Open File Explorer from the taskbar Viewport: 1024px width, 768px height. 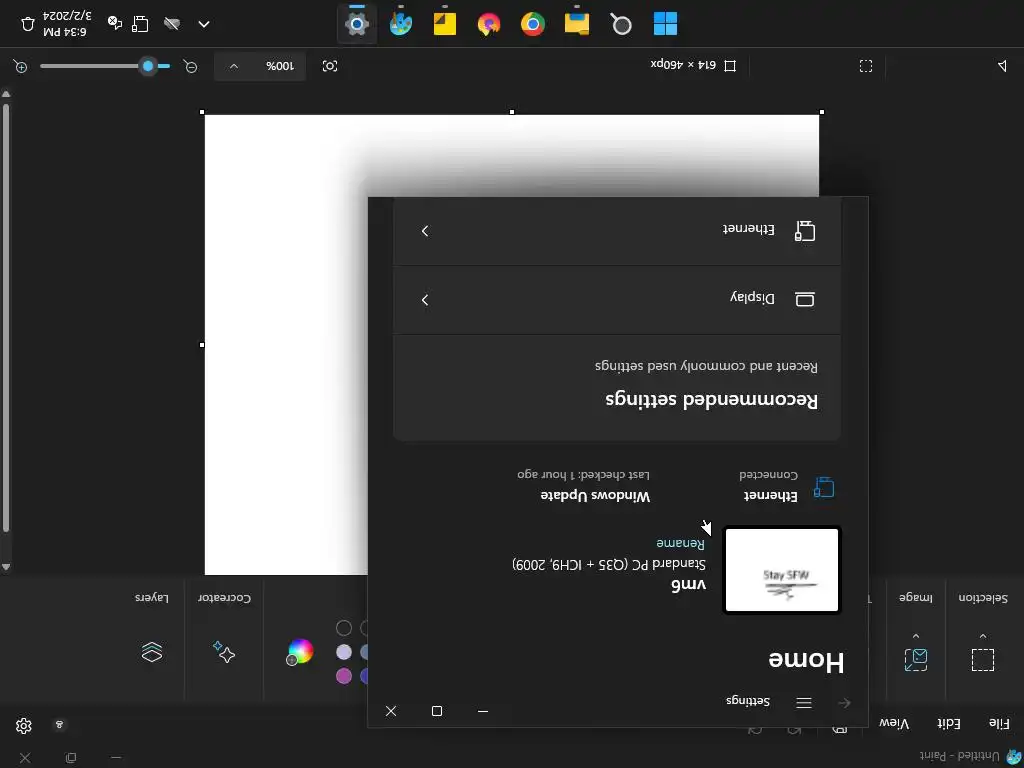(x=577, y=24)
